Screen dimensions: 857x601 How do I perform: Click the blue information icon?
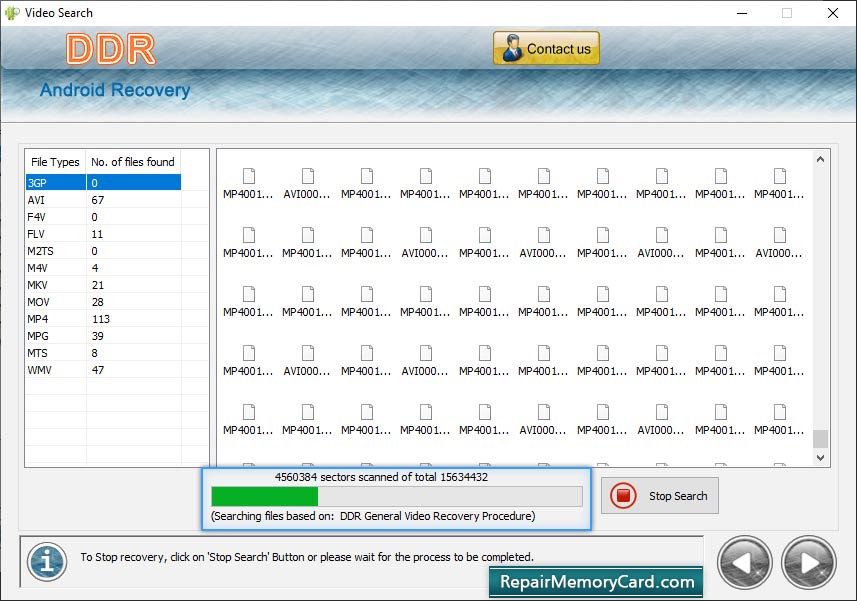[x=47, y=561]
